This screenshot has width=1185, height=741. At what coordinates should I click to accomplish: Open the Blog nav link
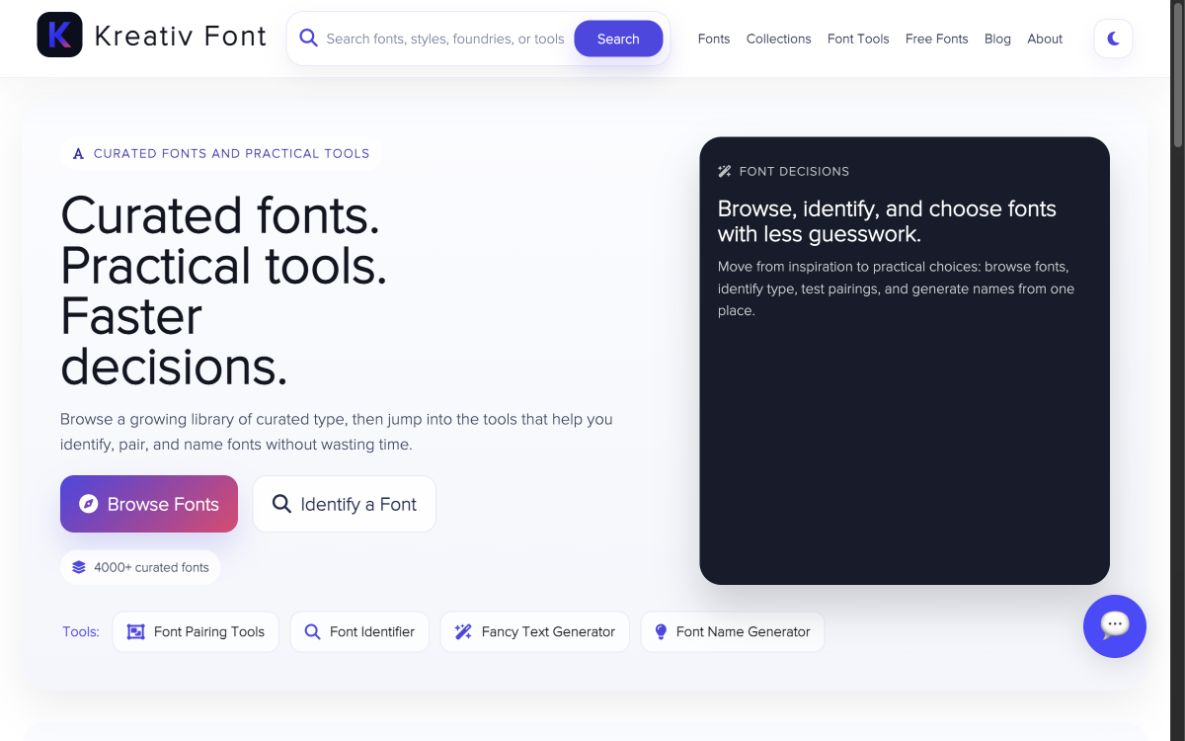[x=997, y=39]
